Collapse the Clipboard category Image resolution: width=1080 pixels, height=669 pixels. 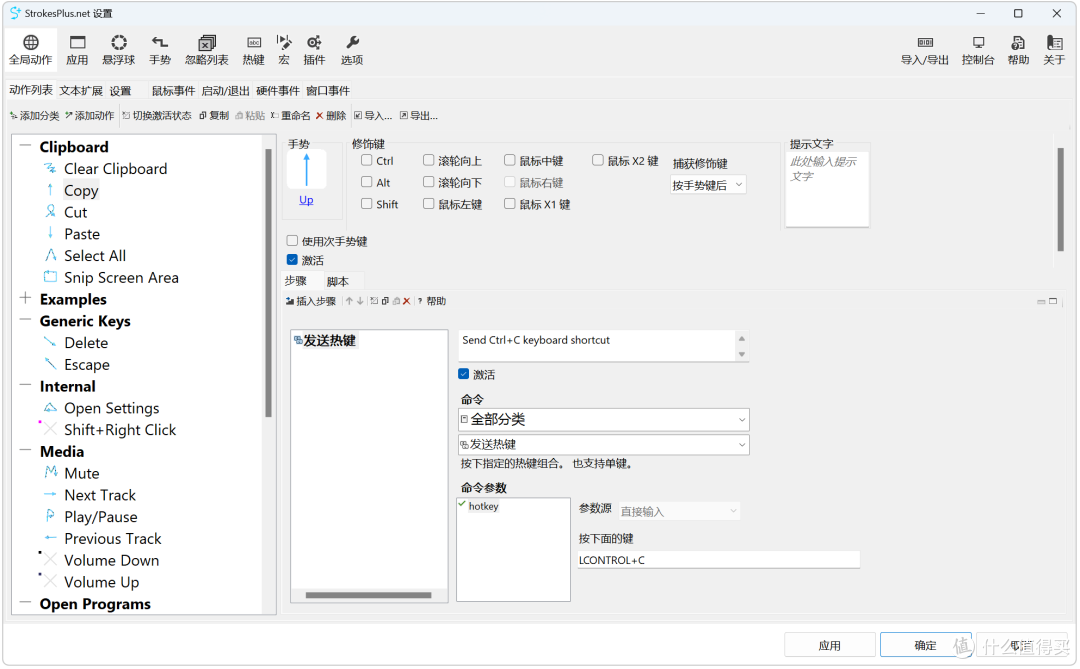[25, 145]
